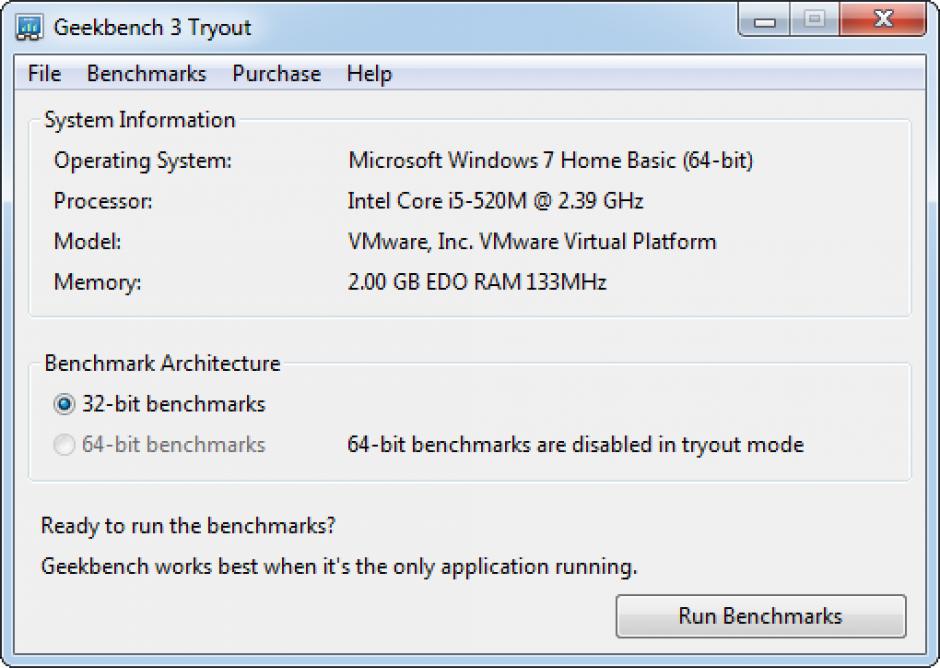Click 'Geekbench works best when it's the only application running' text

coord(339,566)
